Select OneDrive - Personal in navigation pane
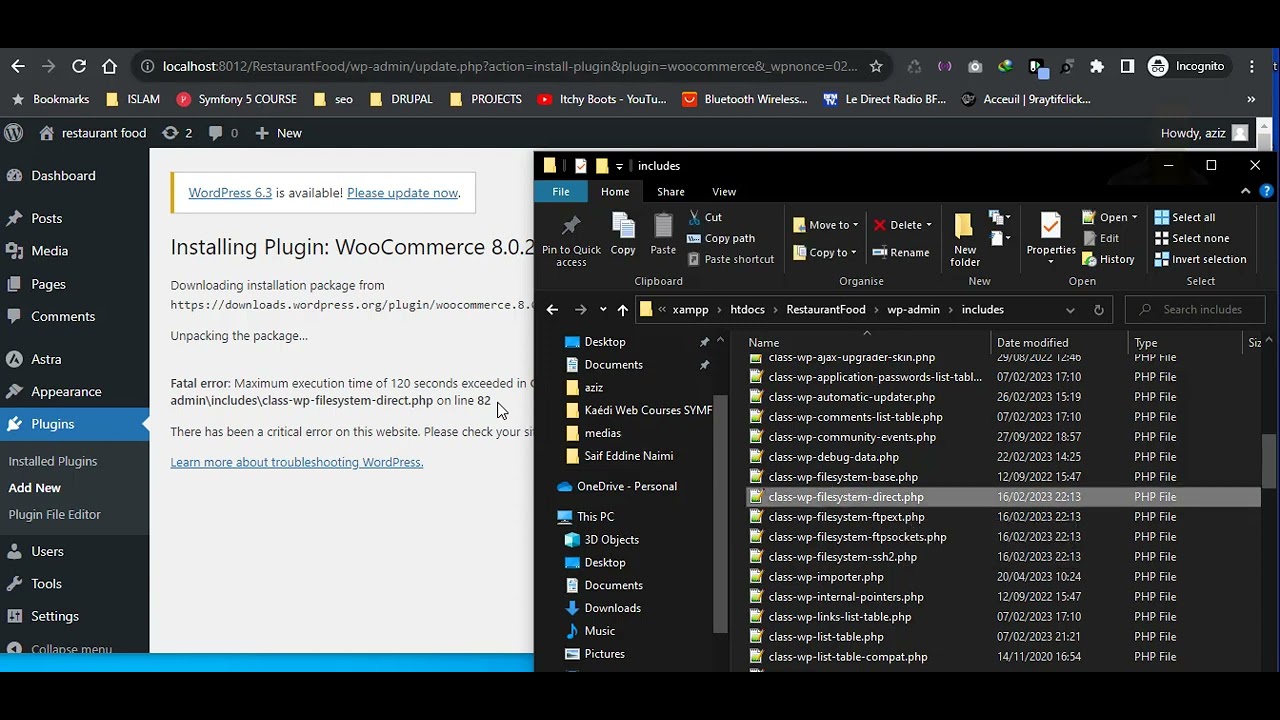Image resolution: width=1280 pixels, height=720 pixels. click(626, 486)
